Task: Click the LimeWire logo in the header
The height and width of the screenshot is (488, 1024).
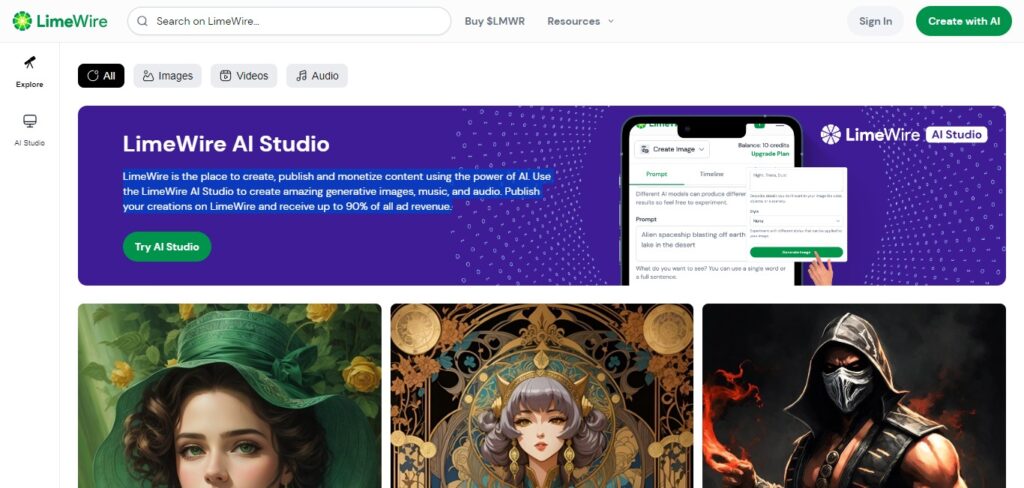Action: coord(59,21)
